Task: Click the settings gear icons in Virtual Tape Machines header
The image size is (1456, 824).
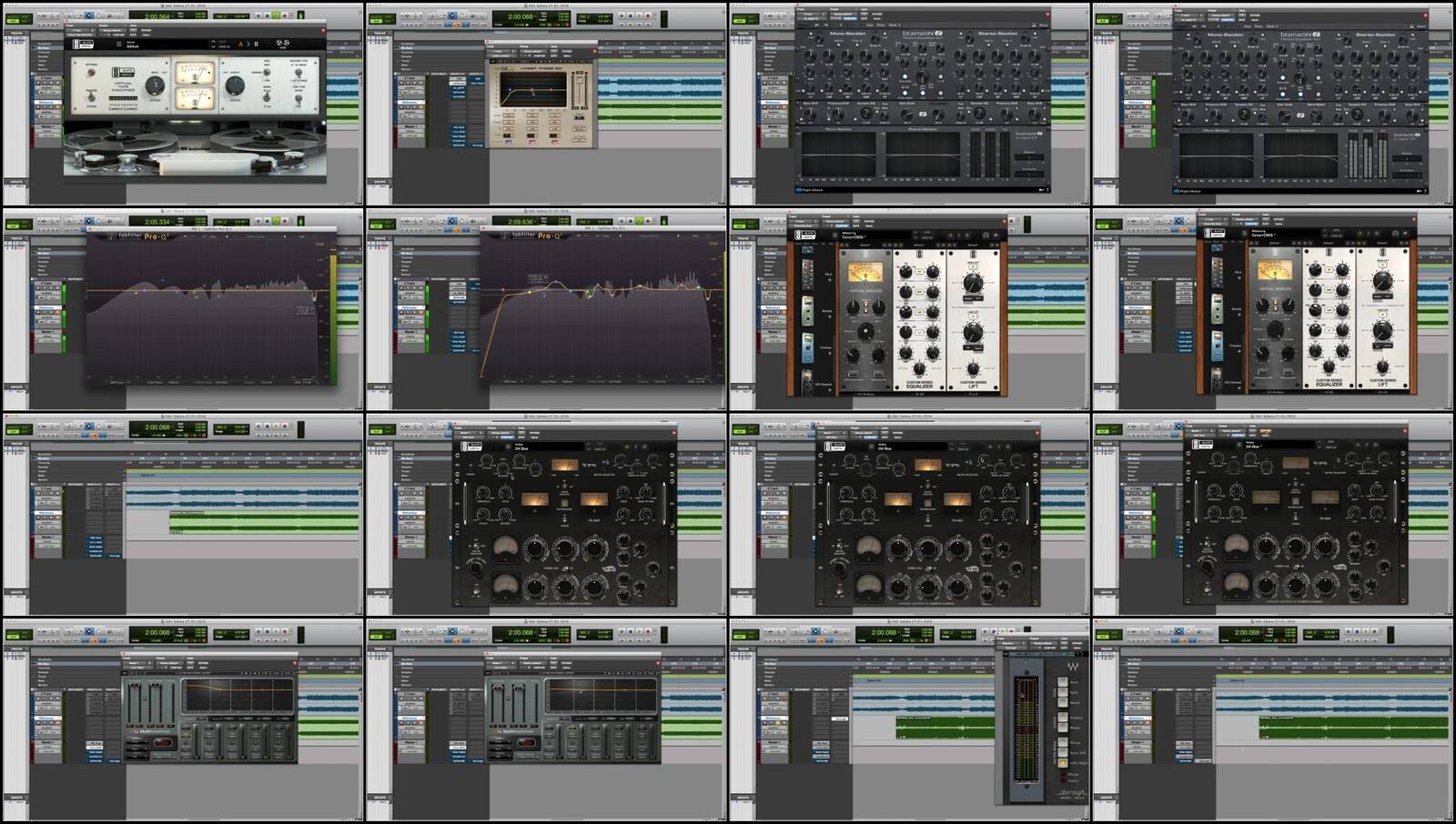Action: click(x=282, y=44)
